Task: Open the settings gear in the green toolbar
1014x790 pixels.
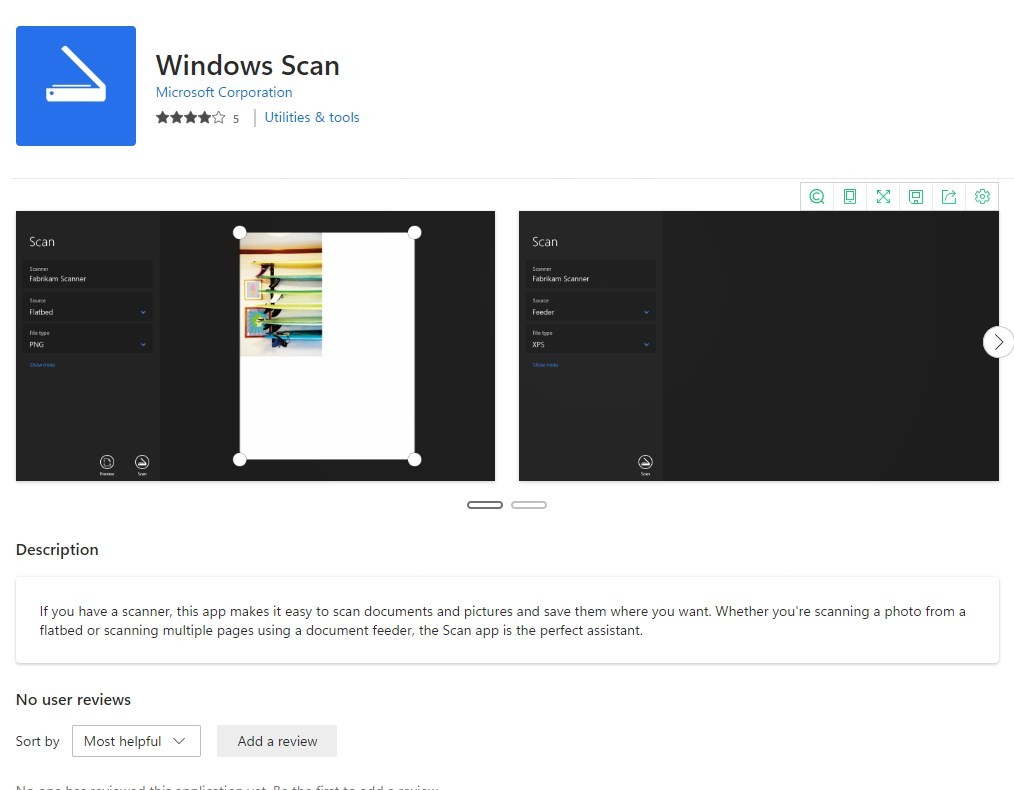Action: click(982, 196)
